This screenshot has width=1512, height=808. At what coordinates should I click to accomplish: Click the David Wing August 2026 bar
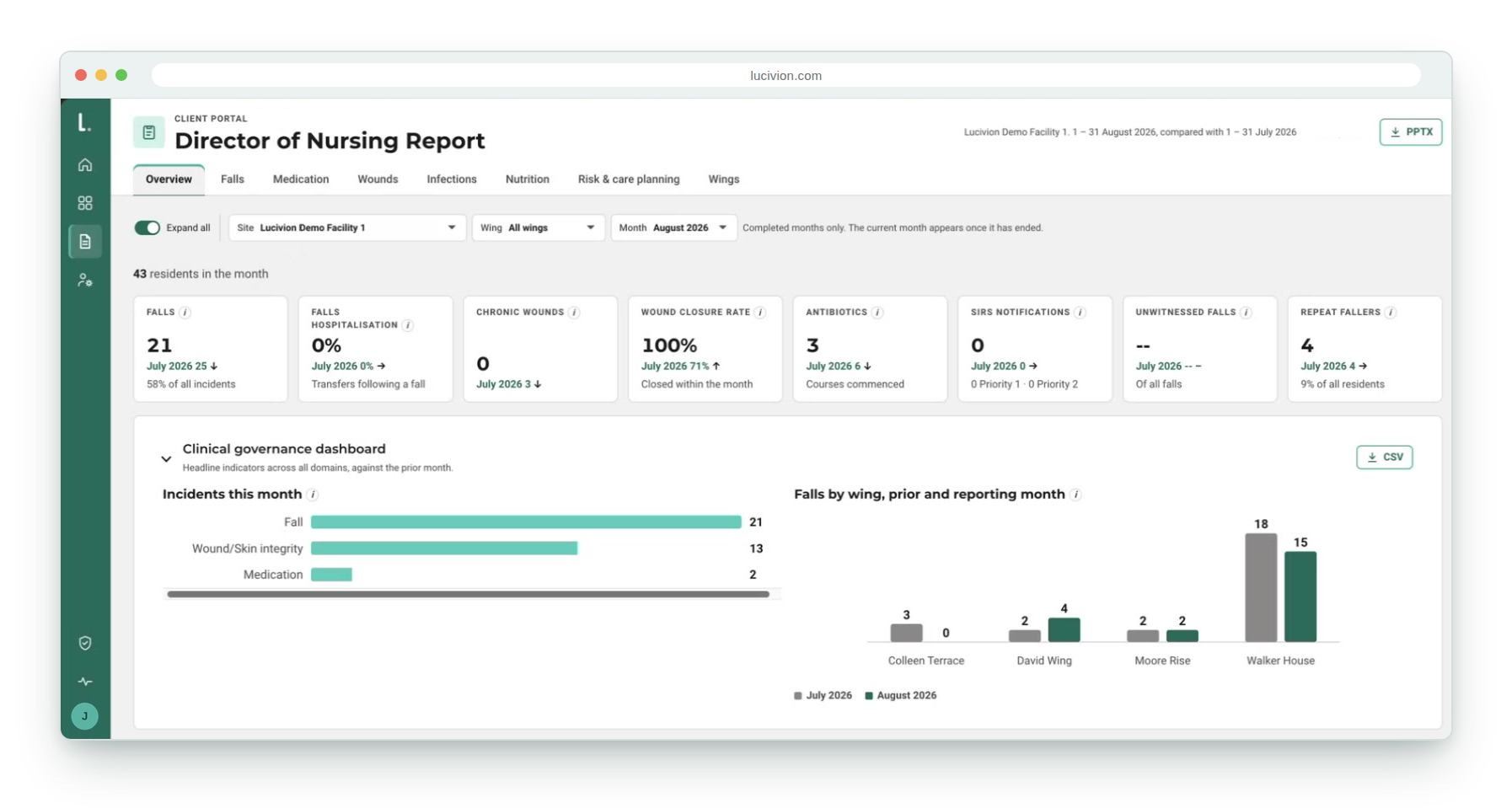tap(1064, 629)
